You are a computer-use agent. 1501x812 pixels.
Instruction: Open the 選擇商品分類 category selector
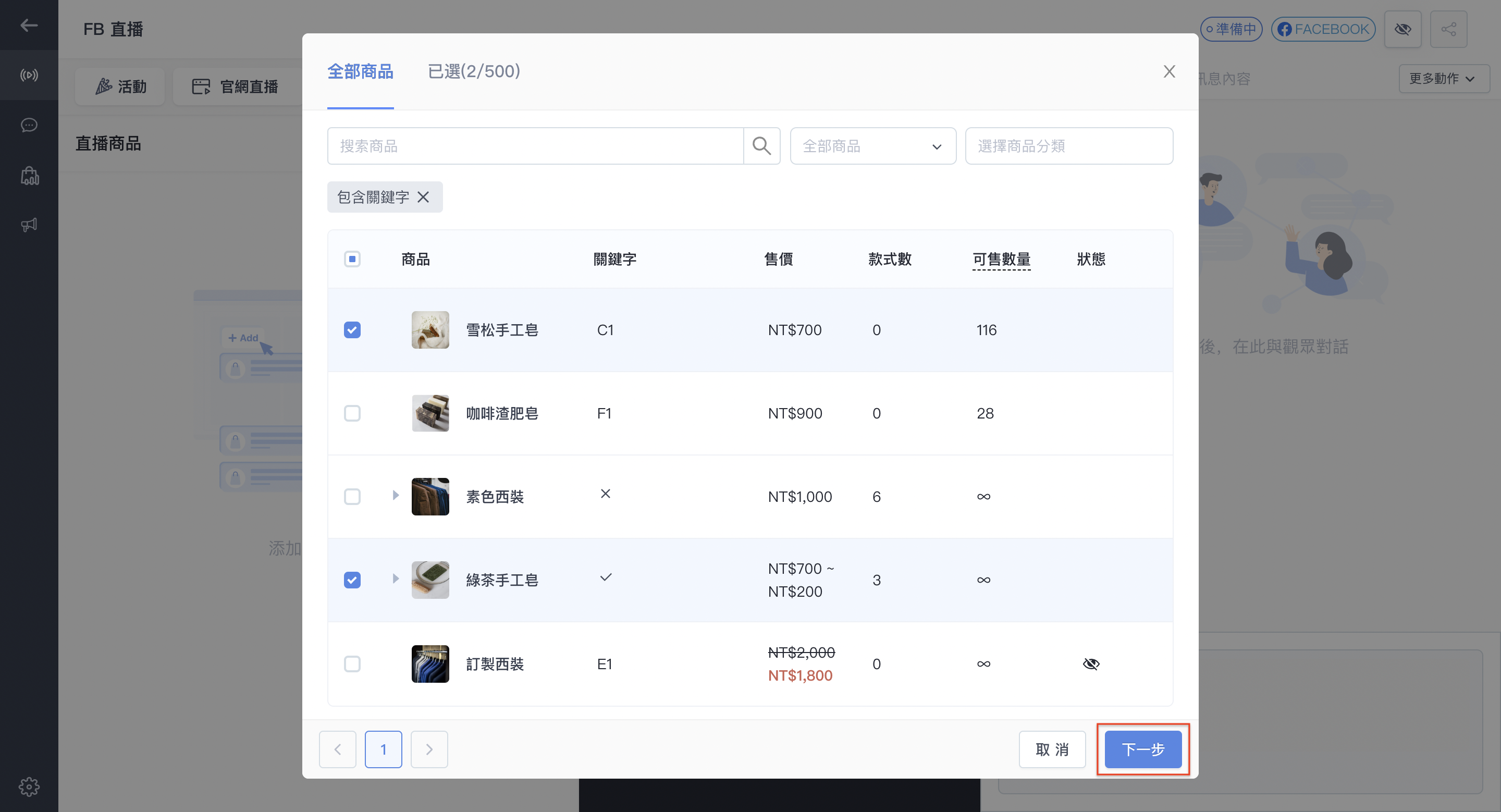[x=1068, y=145]
